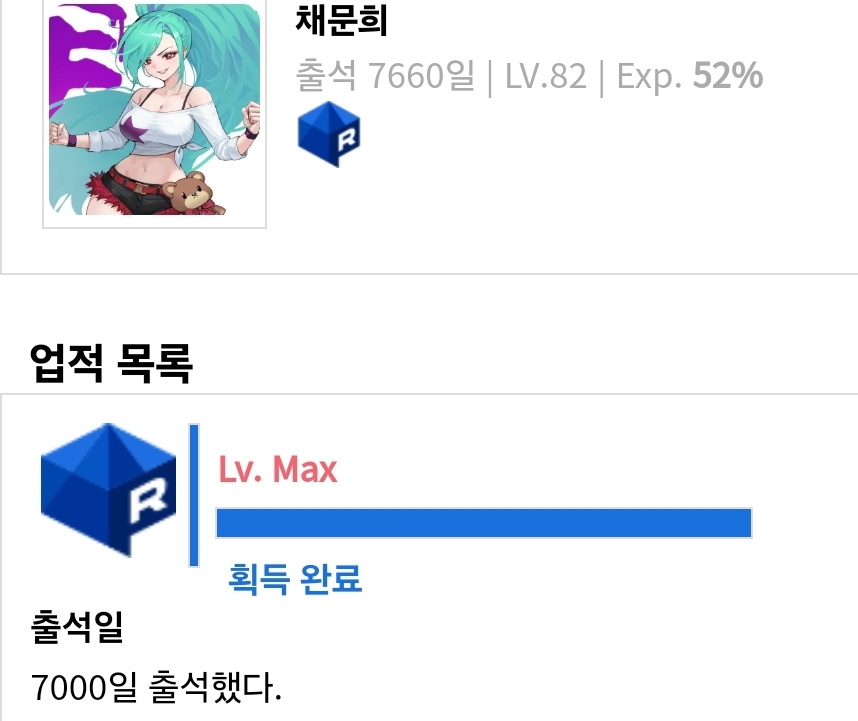This screenshot has height=721, width=858.
Task: Click the 출석일 achievement title
Action: click(x=77, y=626)
